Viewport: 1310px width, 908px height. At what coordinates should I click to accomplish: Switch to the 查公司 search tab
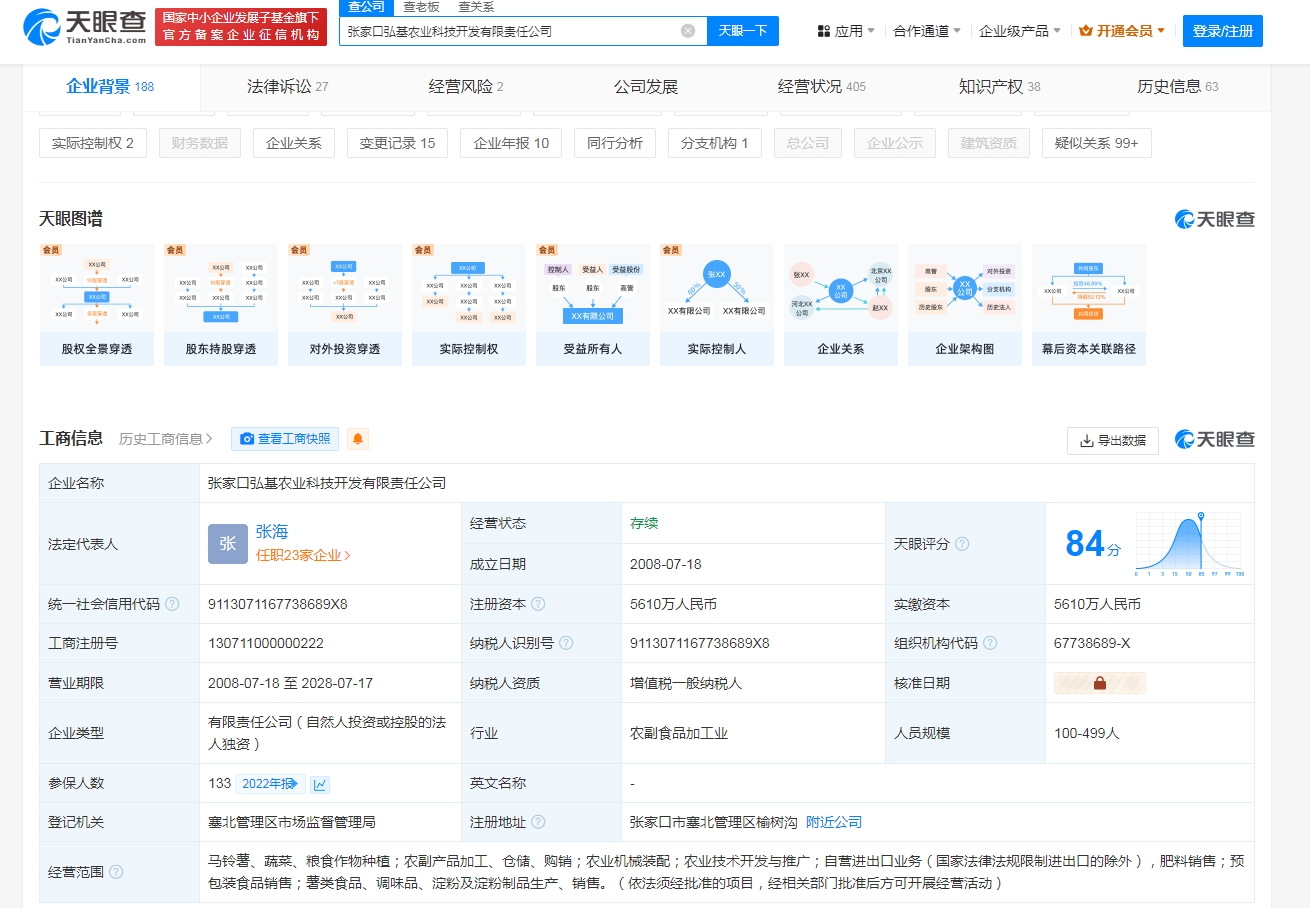pos(366,7)
